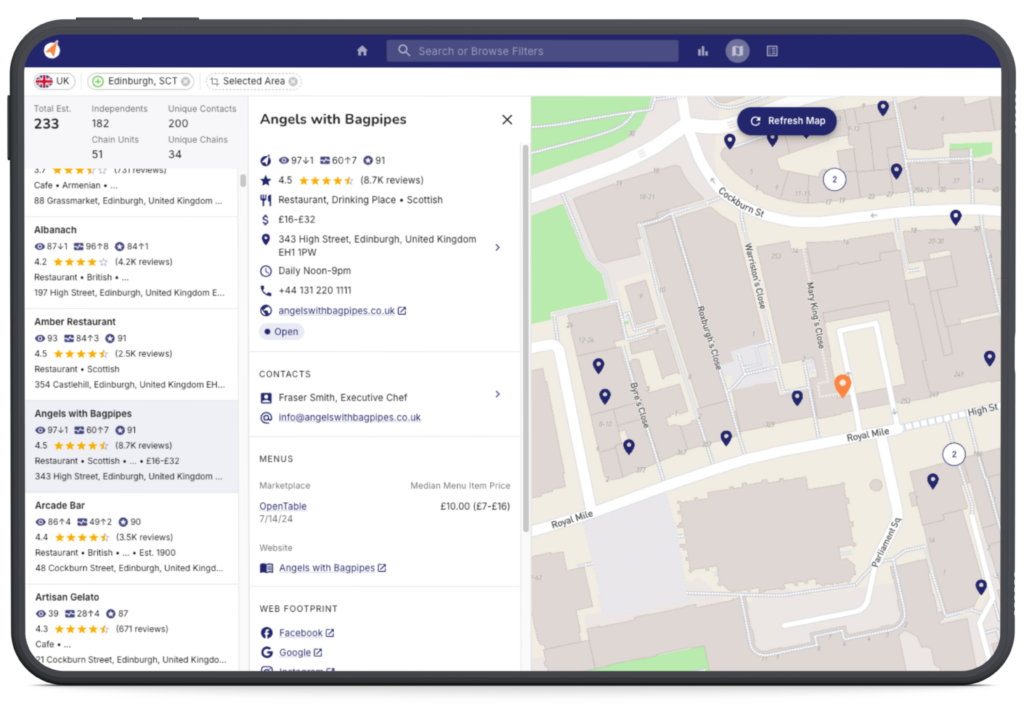Click the Home icon in top bar
The width and height of the screenshot is (1024, 723).
pos(362,51)
